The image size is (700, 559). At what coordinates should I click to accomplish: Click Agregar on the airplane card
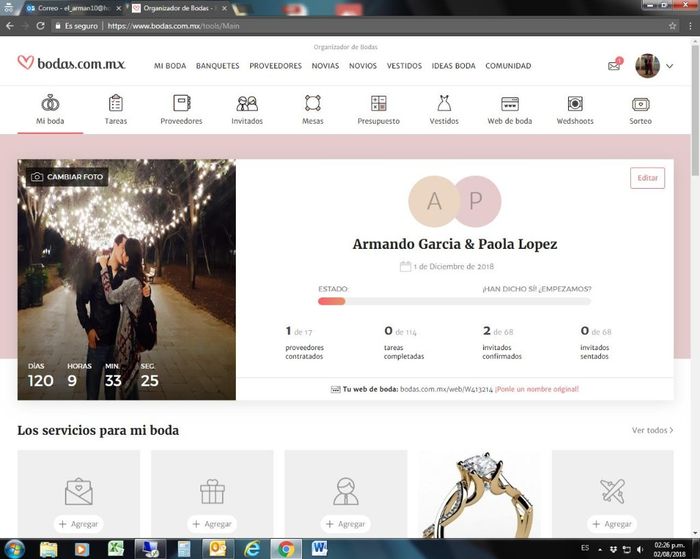612,524
